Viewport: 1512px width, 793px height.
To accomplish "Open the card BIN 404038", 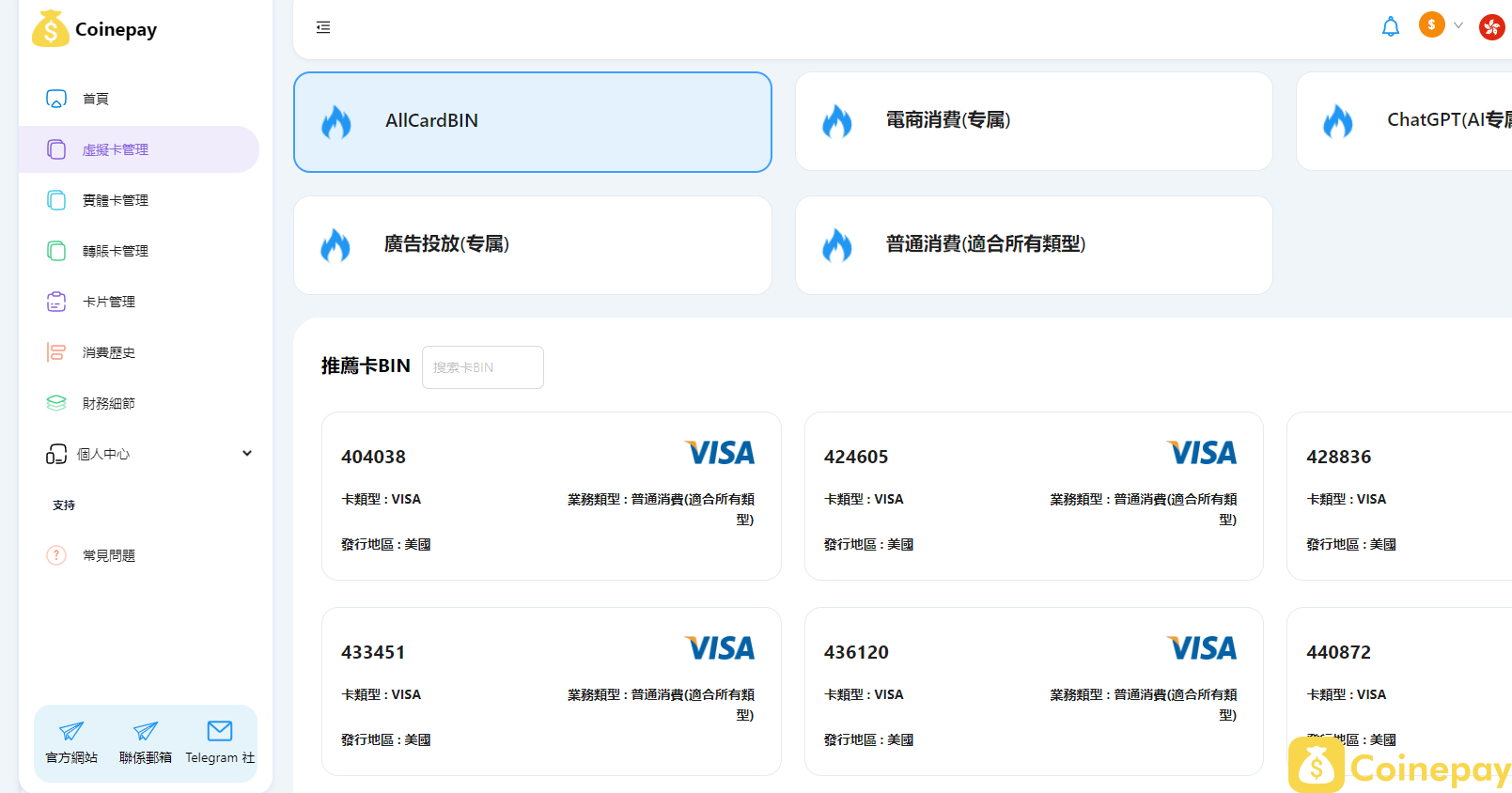I will (552, 496).
